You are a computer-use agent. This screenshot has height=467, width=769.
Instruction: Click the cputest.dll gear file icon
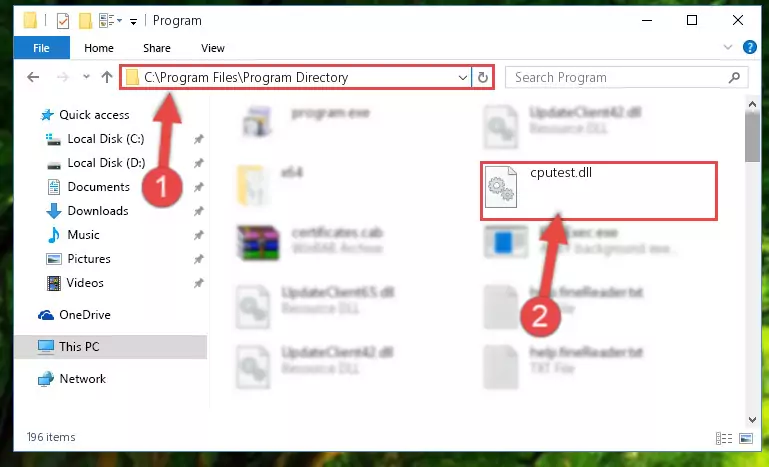tap(500, 187)
